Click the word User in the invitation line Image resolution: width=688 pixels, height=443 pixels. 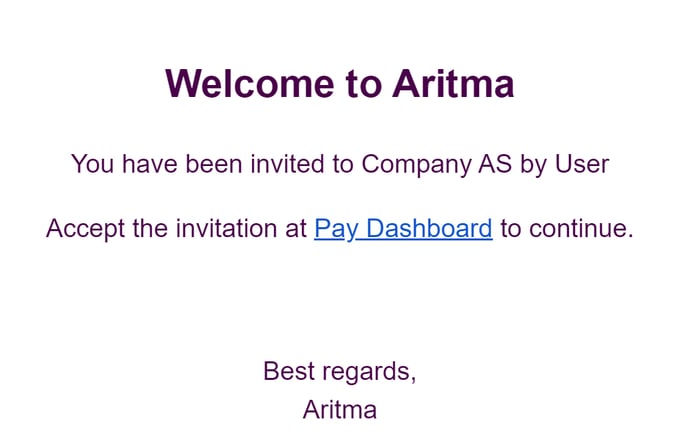(582, 164)
